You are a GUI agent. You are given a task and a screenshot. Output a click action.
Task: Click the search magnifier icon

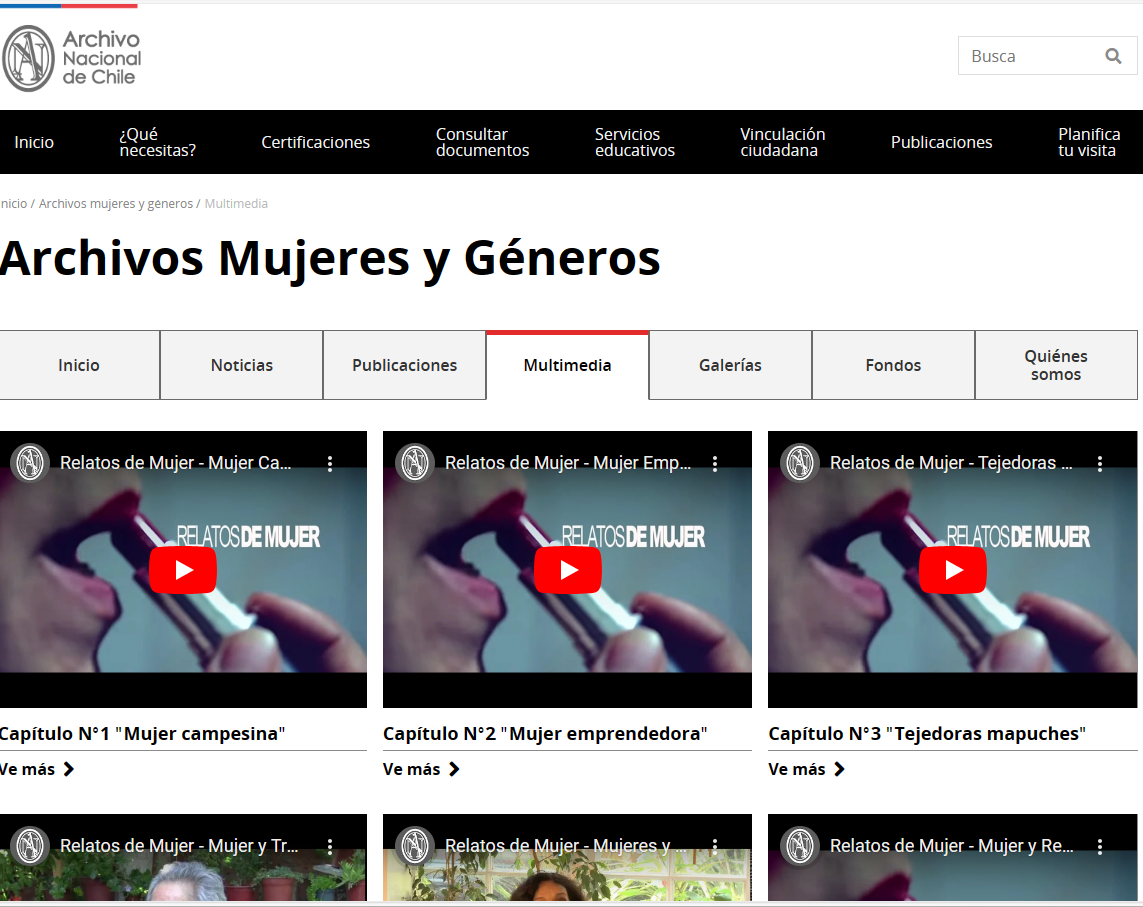coord(1113,56)
